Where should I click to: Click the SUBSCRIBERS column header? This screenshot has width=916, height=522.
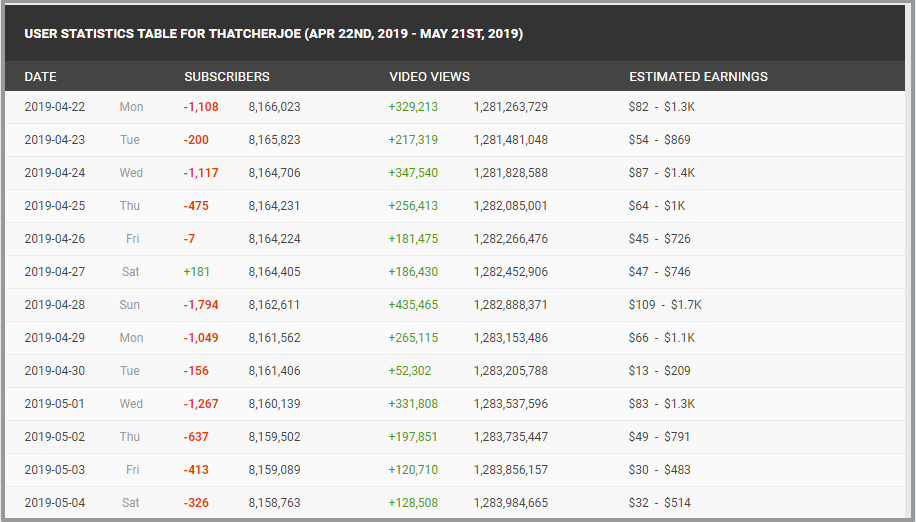[x=227, y=76]
